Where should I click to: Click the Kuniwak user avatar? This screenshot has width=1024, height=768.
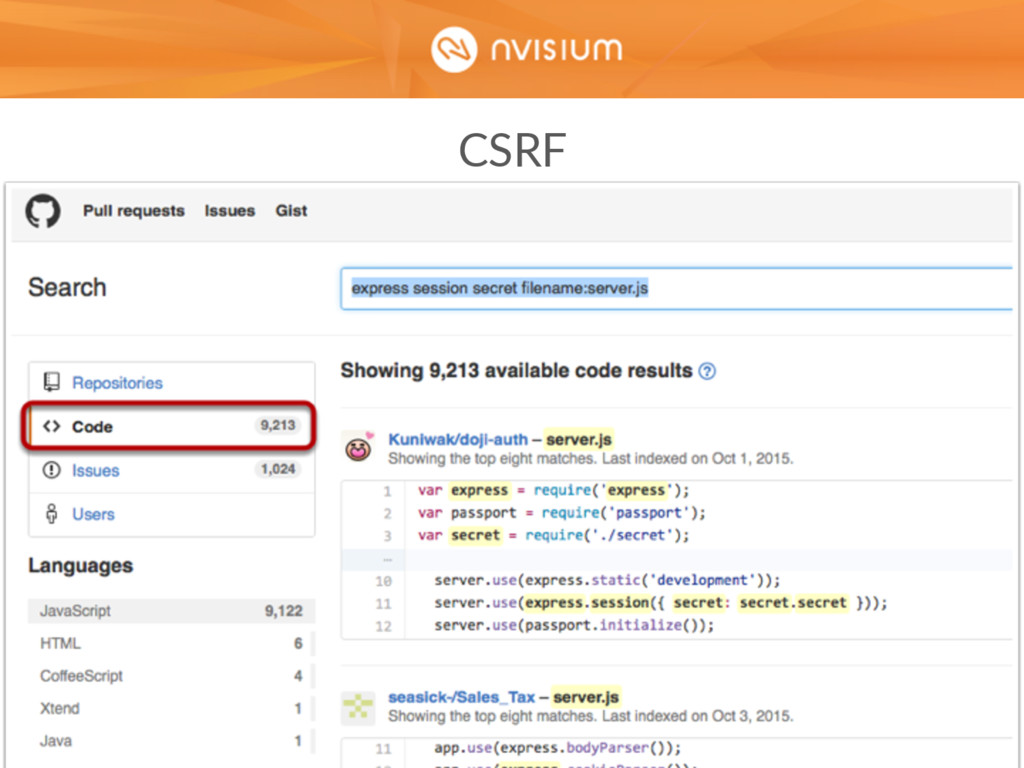click(x=358, y=447)
